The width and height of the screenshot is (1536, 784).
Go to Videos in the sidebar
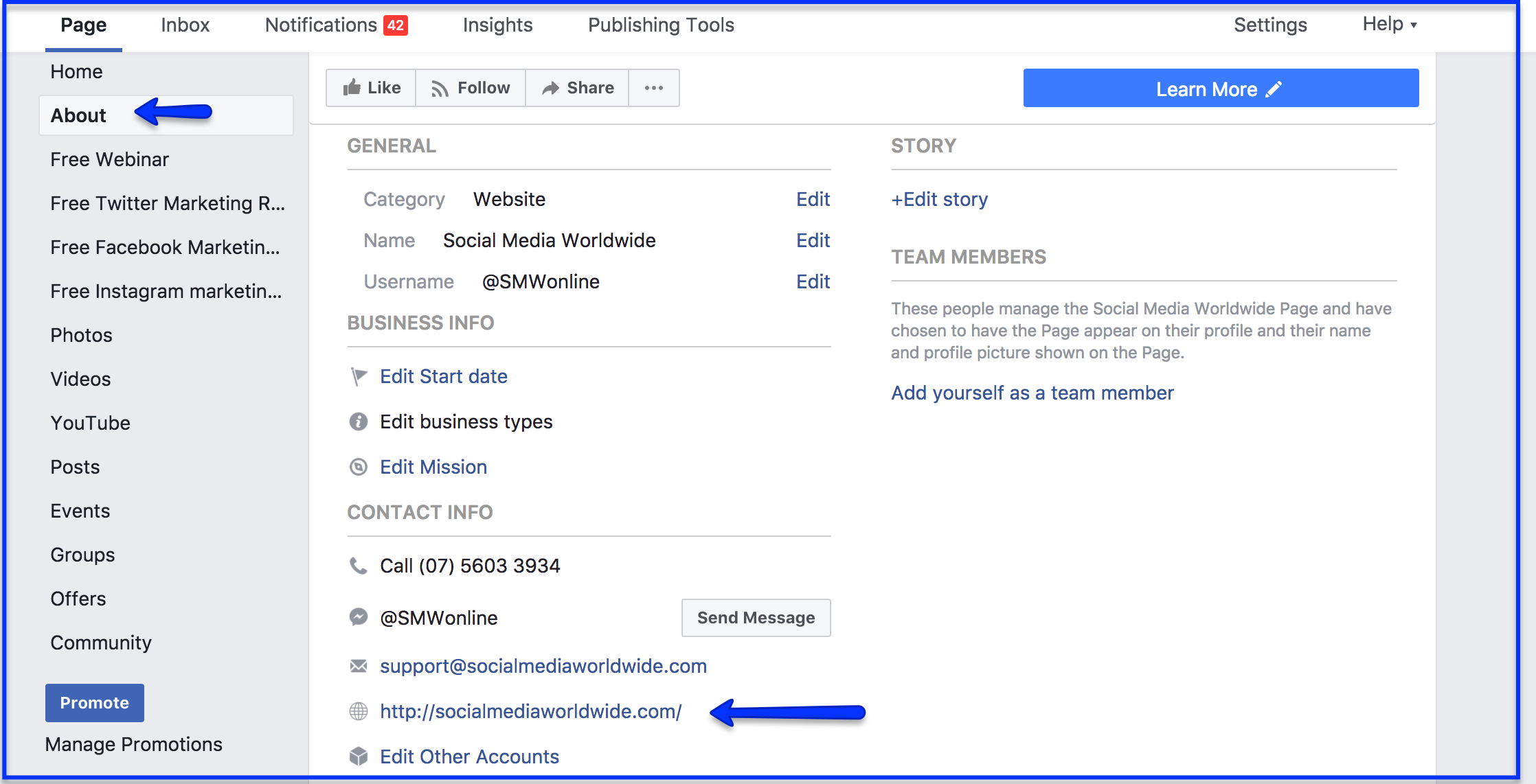80,379
